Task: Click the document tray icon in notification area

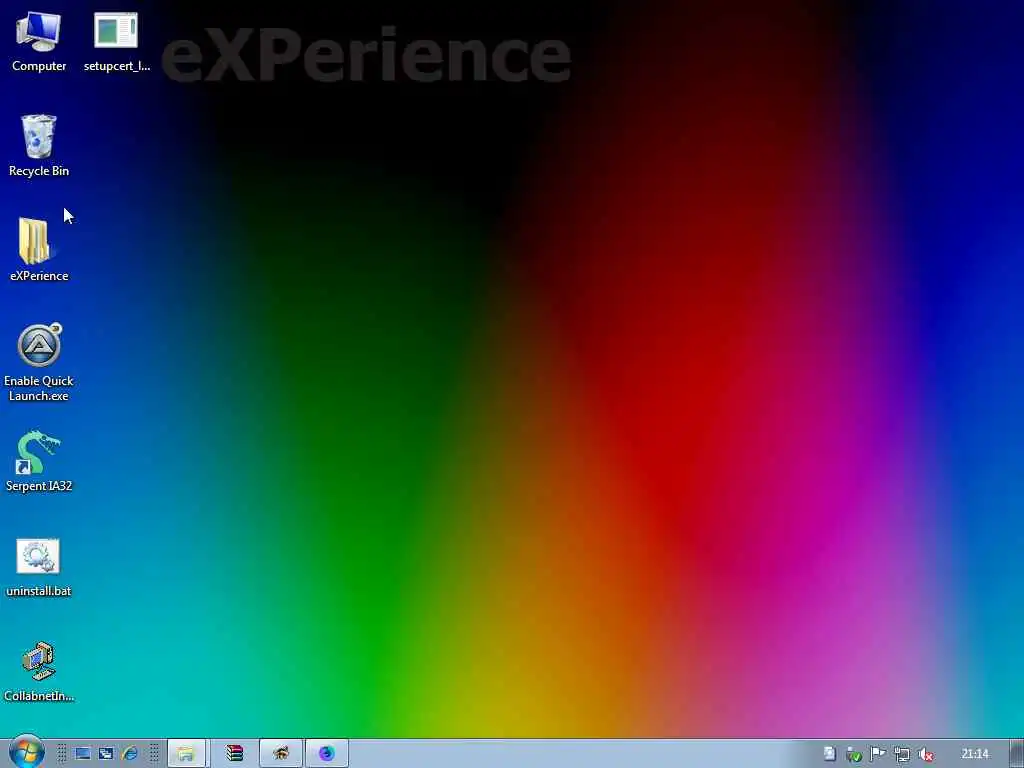Action: point(829,754)
